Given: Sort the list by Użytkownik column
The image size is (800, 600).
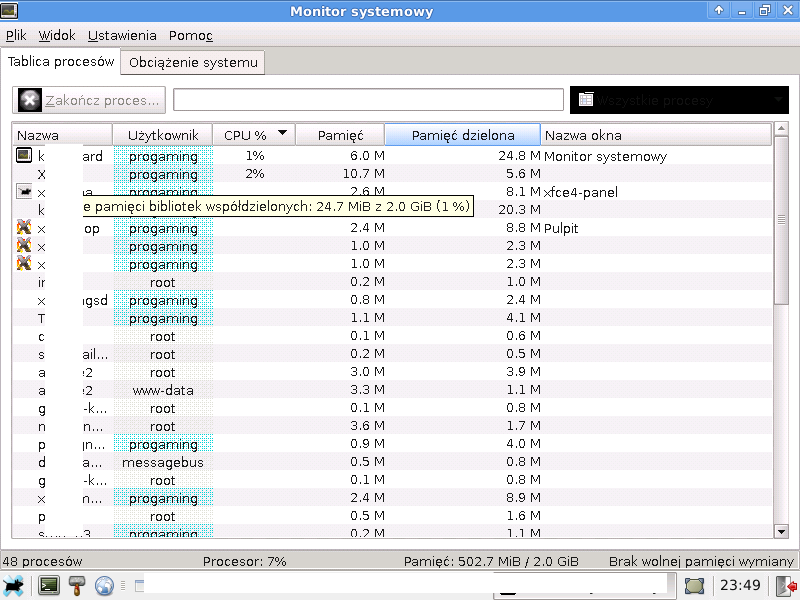Looking at the screenshot, I should click(162, 135).
